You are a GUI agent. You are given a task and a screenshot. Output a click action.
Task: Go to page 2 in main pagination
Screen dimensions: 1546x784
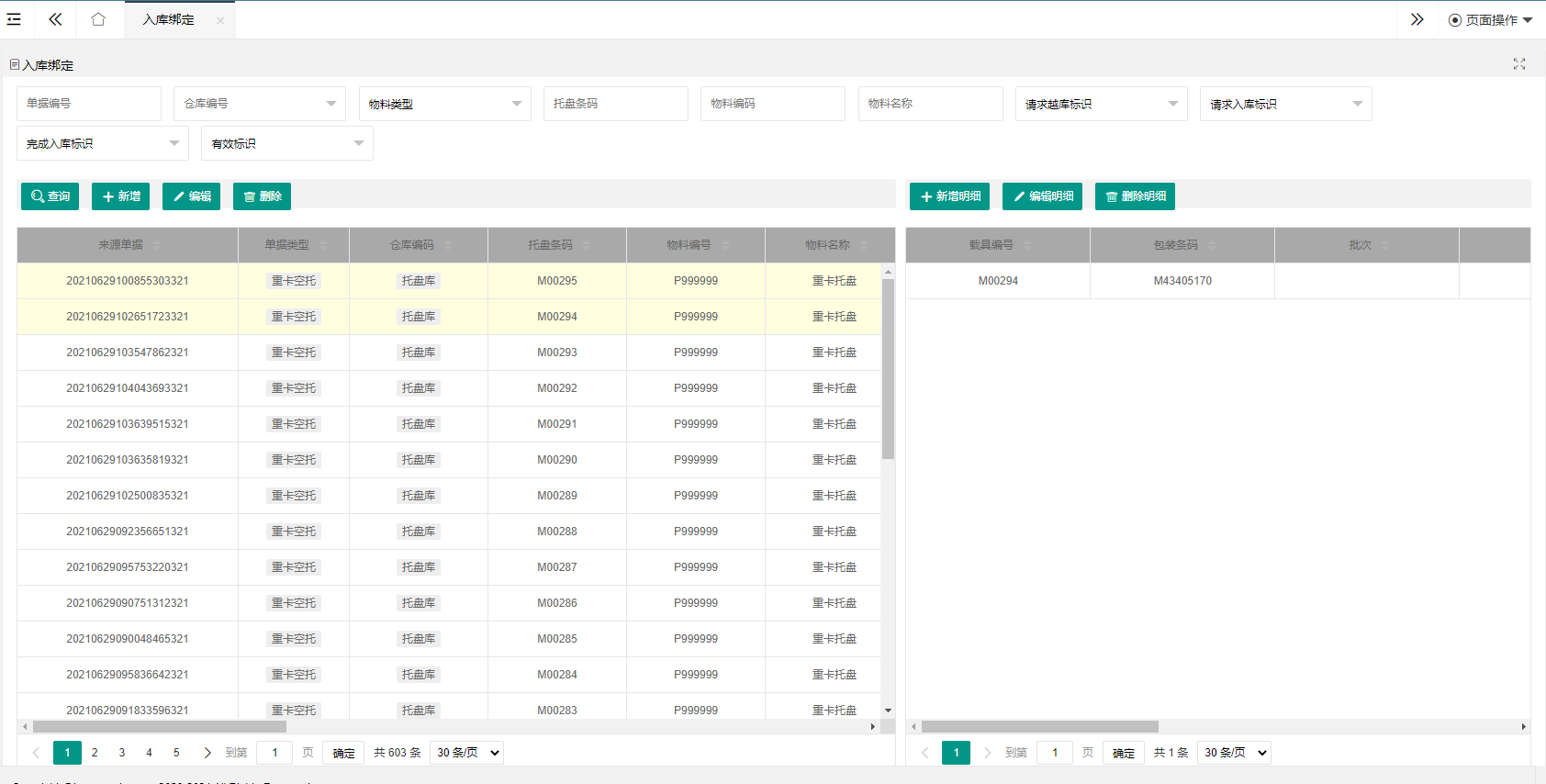pos(95,753)
